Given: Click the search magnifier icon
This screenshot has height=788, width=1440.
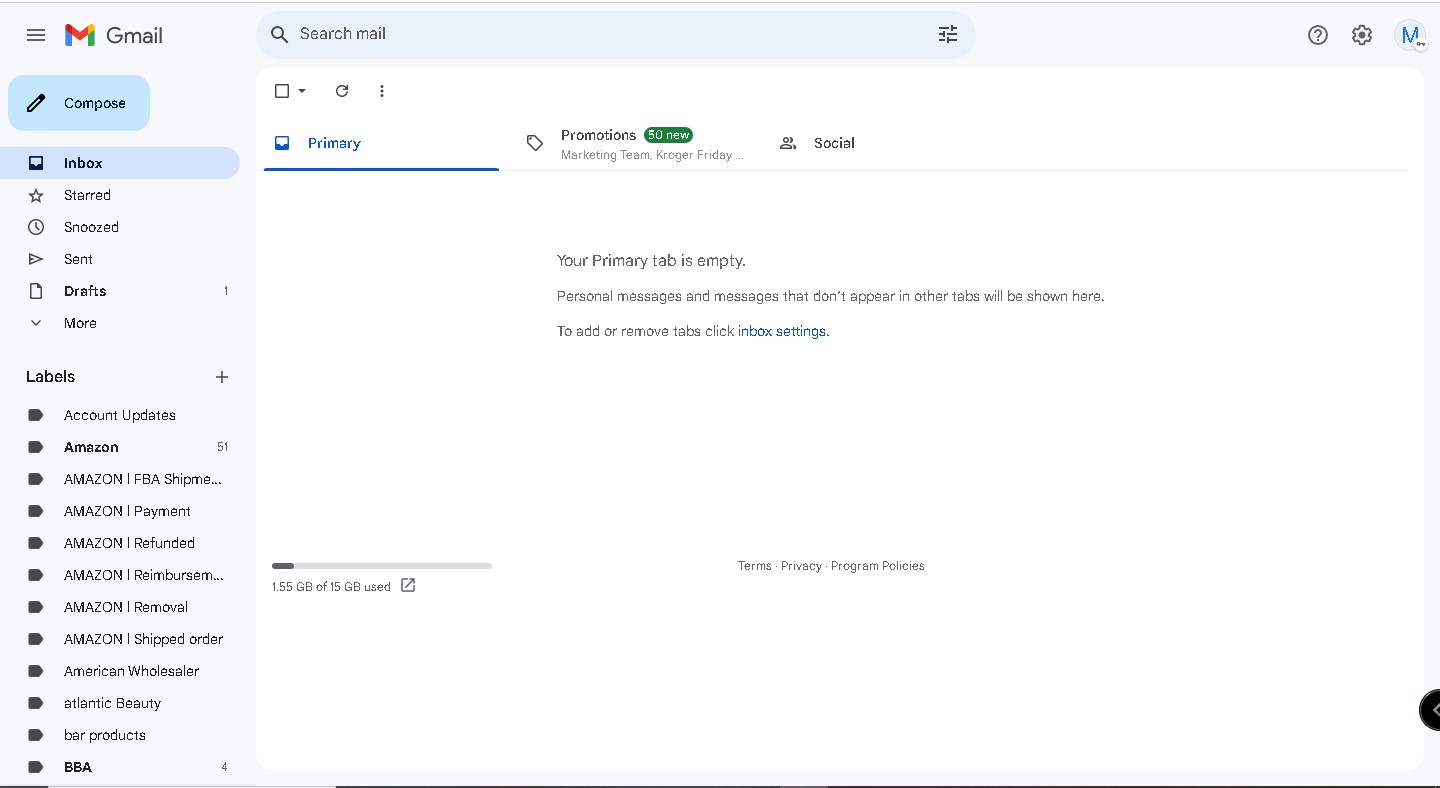Looking at the screenshot, I should (x=280, y=34).
